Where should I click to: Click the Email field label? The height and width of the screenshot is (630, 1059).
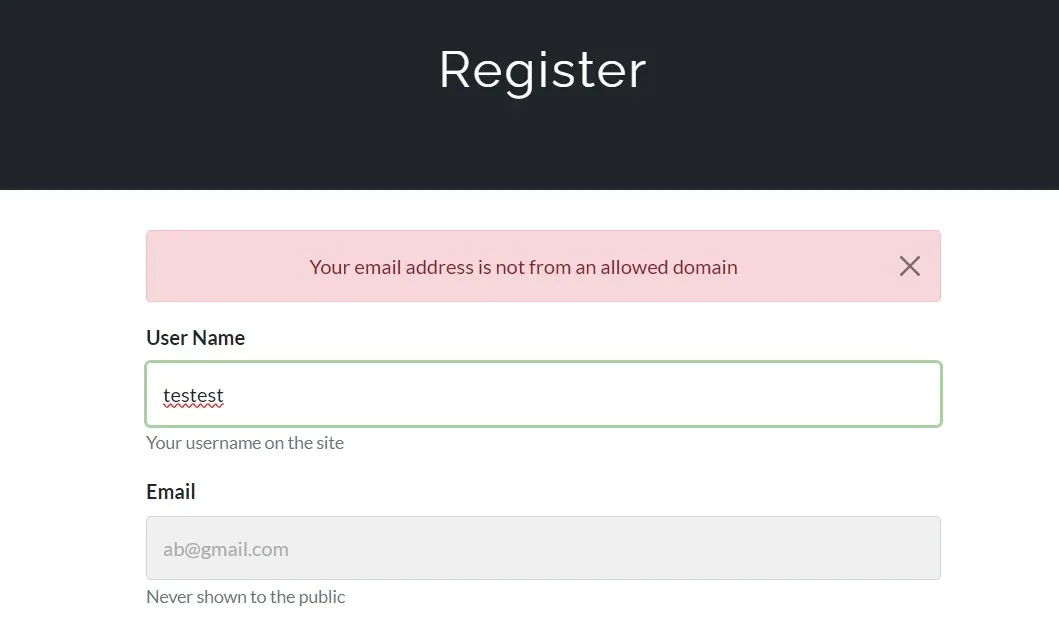coord(171,492)
